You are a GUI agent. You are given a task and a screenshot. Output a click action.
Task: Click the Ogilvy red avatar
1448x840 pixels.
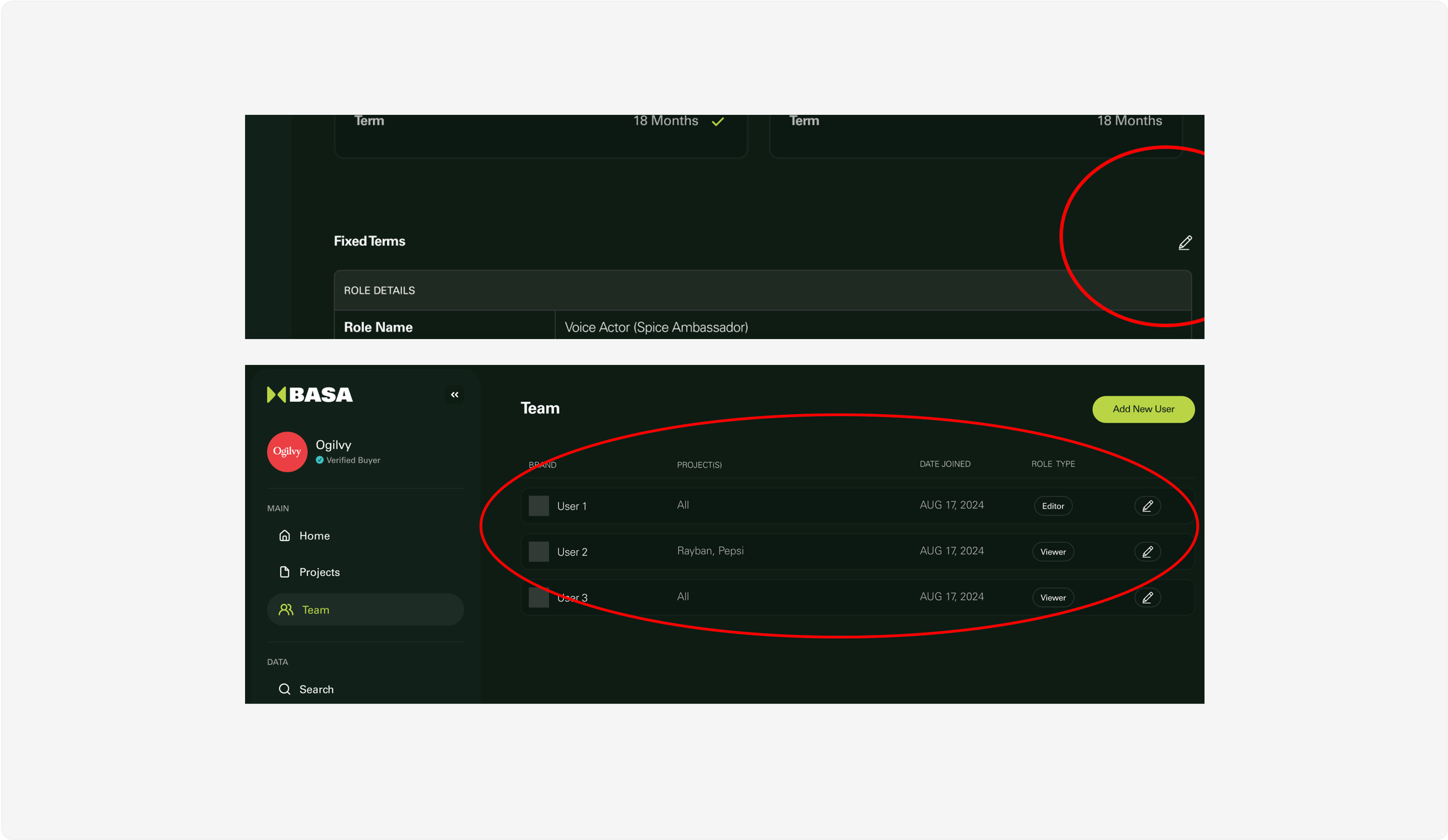point(287,452)
